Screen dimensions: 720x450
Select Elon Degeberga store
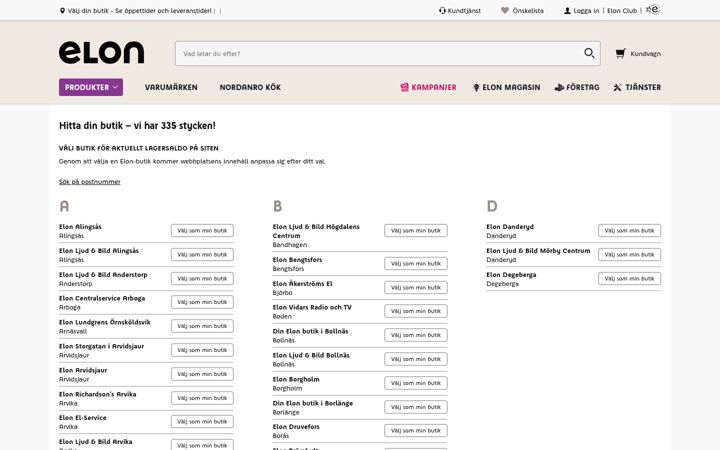point(630,278)
